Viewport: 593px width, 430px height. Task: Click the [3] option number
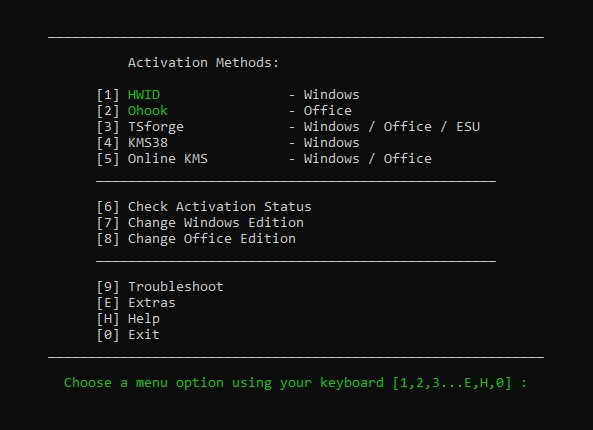[108, 127]
